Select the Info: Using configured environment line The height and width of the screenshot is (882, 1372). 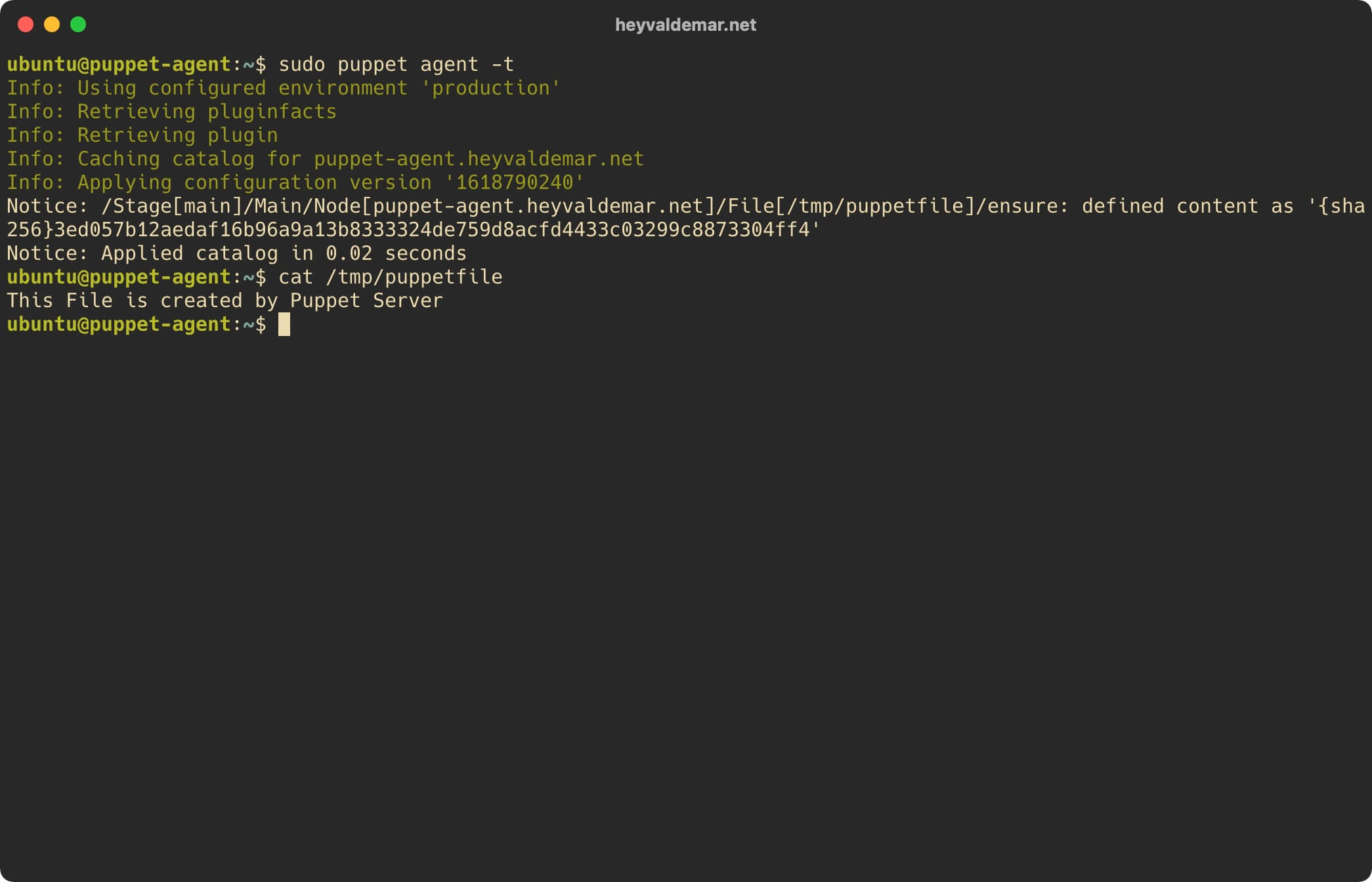click(x=282, y=88)
